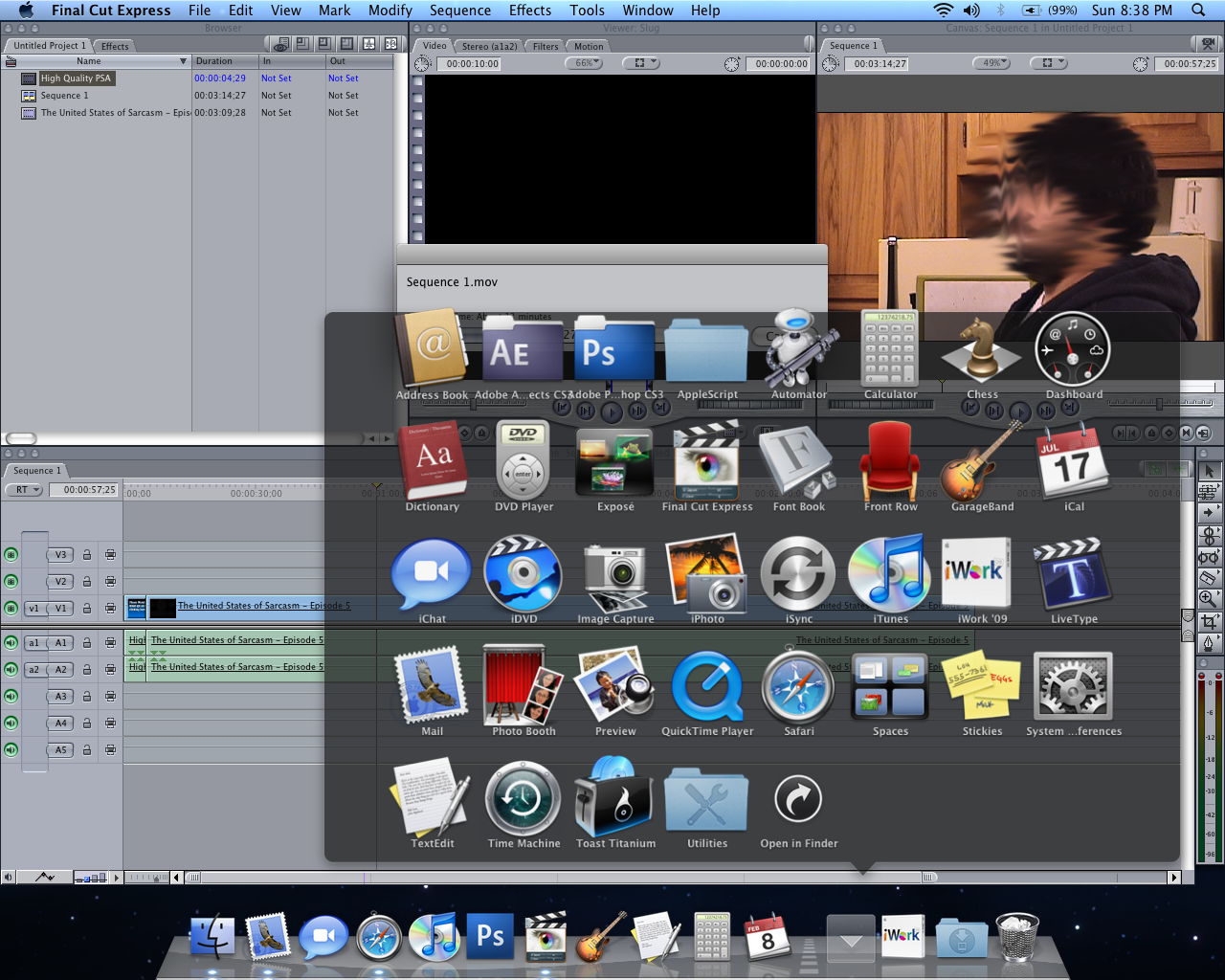Toggle auto select on track A5
1225x980 pixels.
pos(110,749)
